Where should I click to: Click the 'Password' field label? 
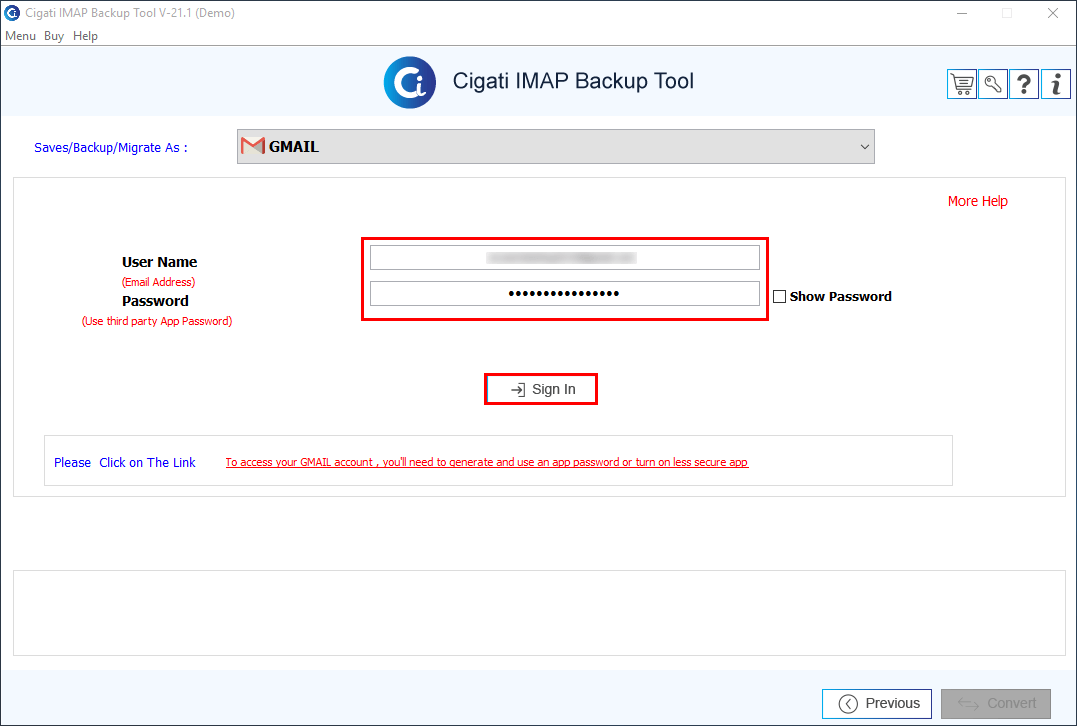click(x=155, y=301)
